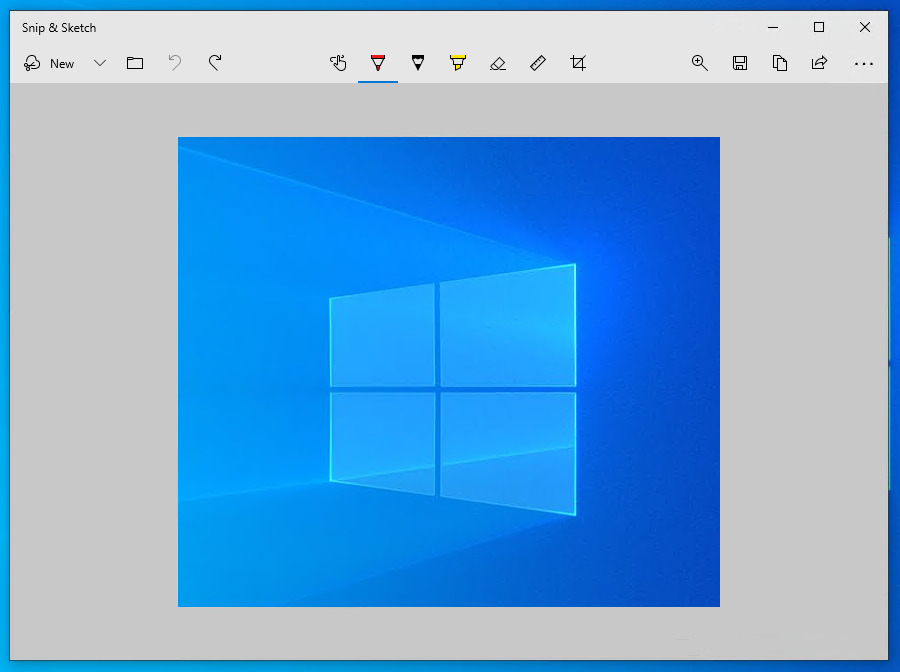Open a file using the folder icon
Screen dimensions: 900x672
click(135, 63)
